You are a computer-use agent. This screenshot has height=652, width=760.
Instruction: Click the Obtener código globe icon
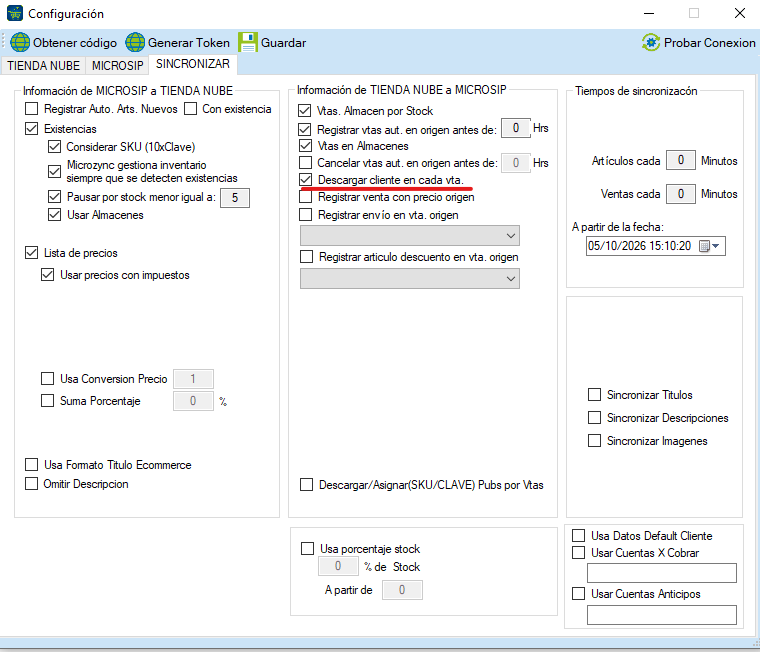pyautogui.click(x=20, y=42)
